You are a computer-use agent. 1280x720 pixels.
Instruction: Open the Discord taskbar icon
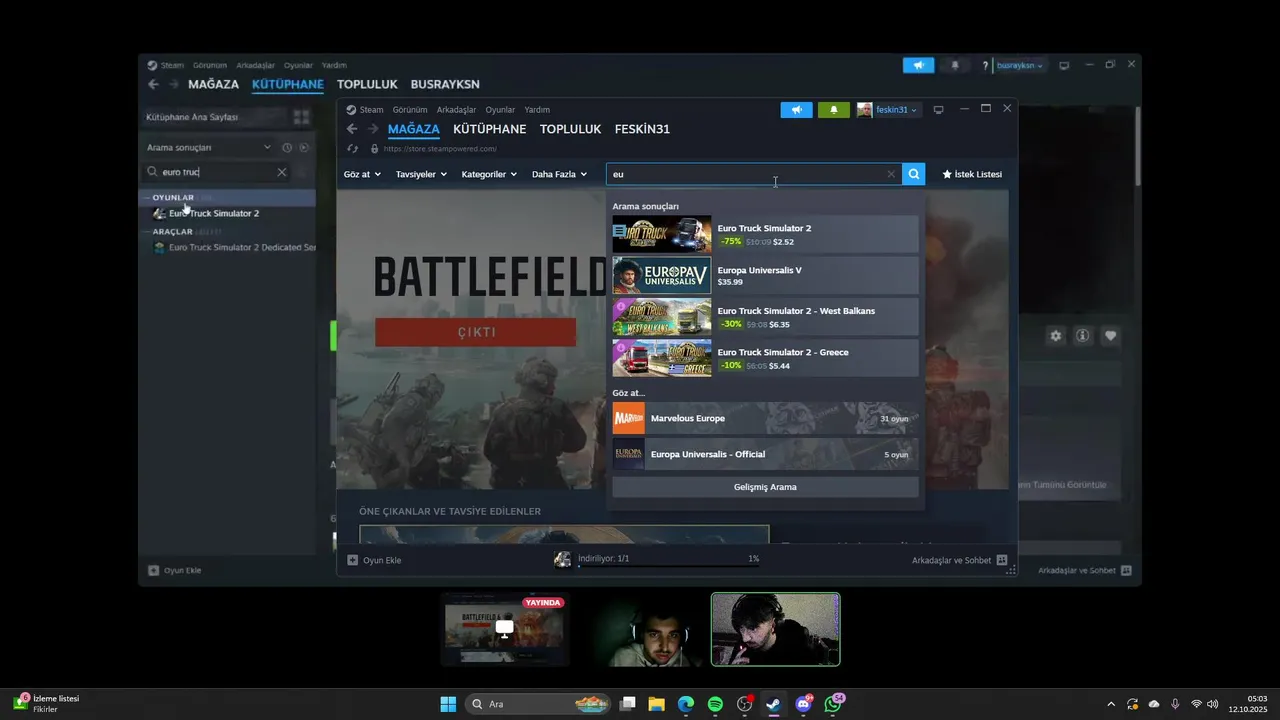click(802, 704)
